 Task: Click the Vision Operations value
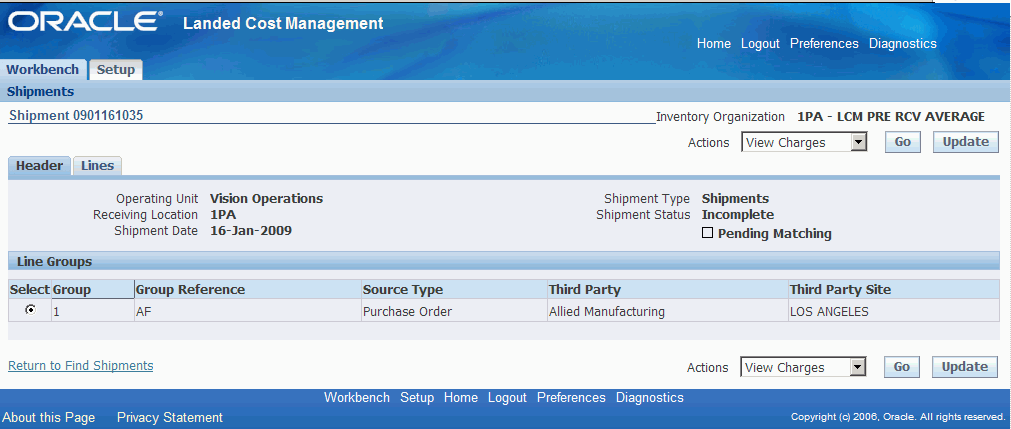click(266, 199)
